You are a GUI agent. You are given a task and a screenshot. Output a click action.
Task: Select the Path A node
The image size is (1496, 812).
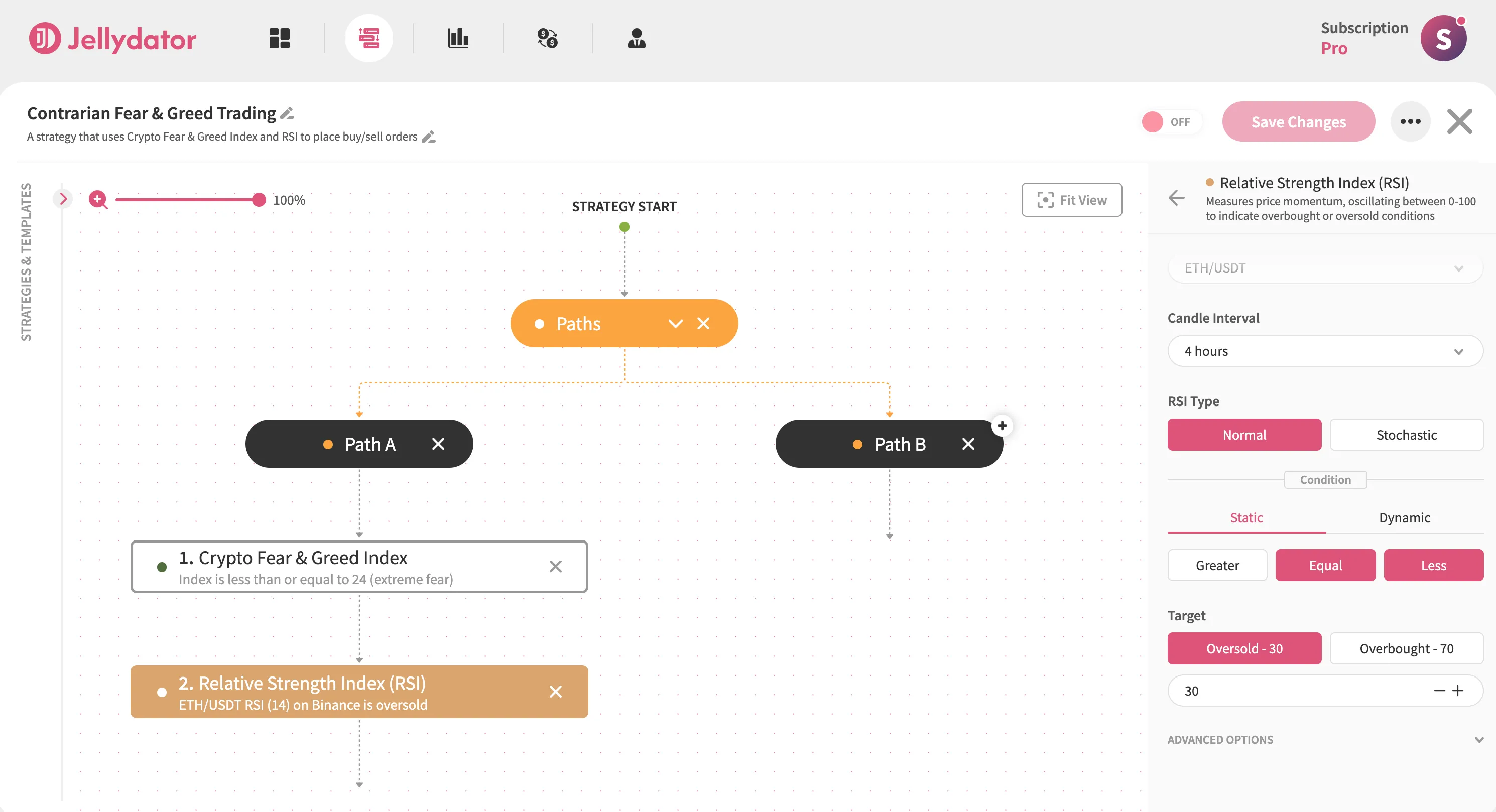359,444
